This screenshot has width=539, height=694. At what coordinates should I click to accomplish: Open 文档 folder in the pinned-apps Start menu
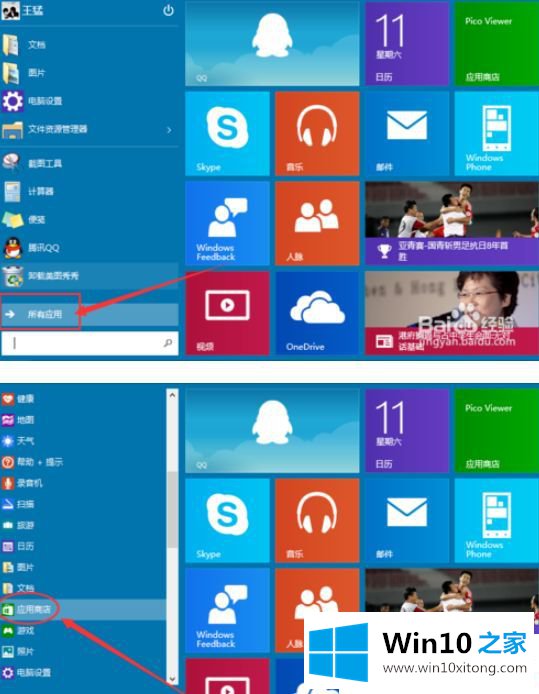pos(89,44)
